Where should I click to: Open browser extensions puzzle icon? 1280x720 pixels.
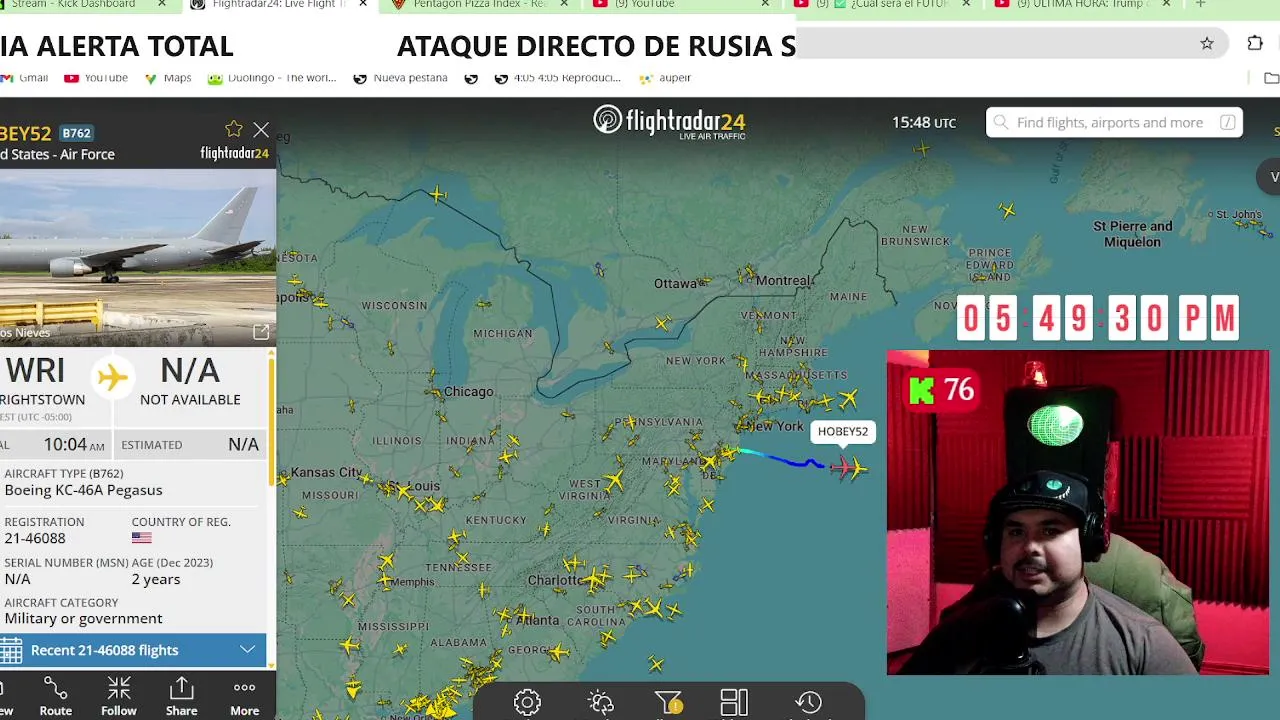click(x=1255, y=43)
